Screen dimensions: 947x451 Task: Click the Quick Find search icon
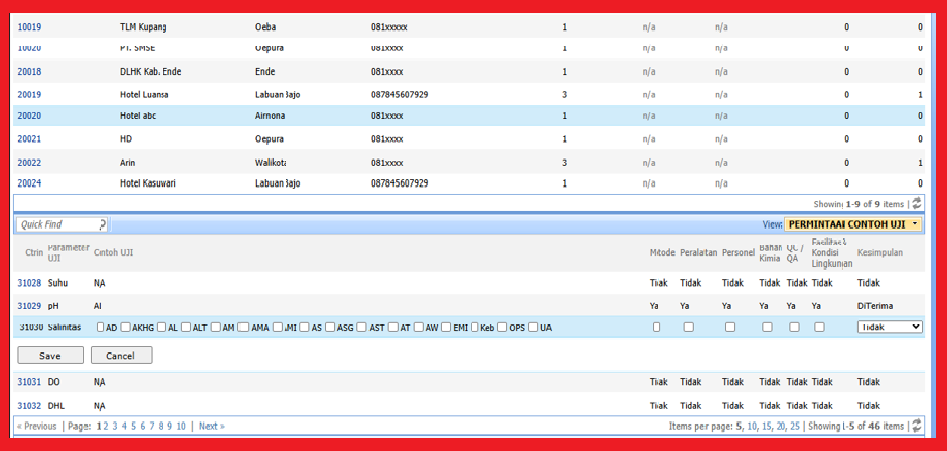click(x=102, y=225)
